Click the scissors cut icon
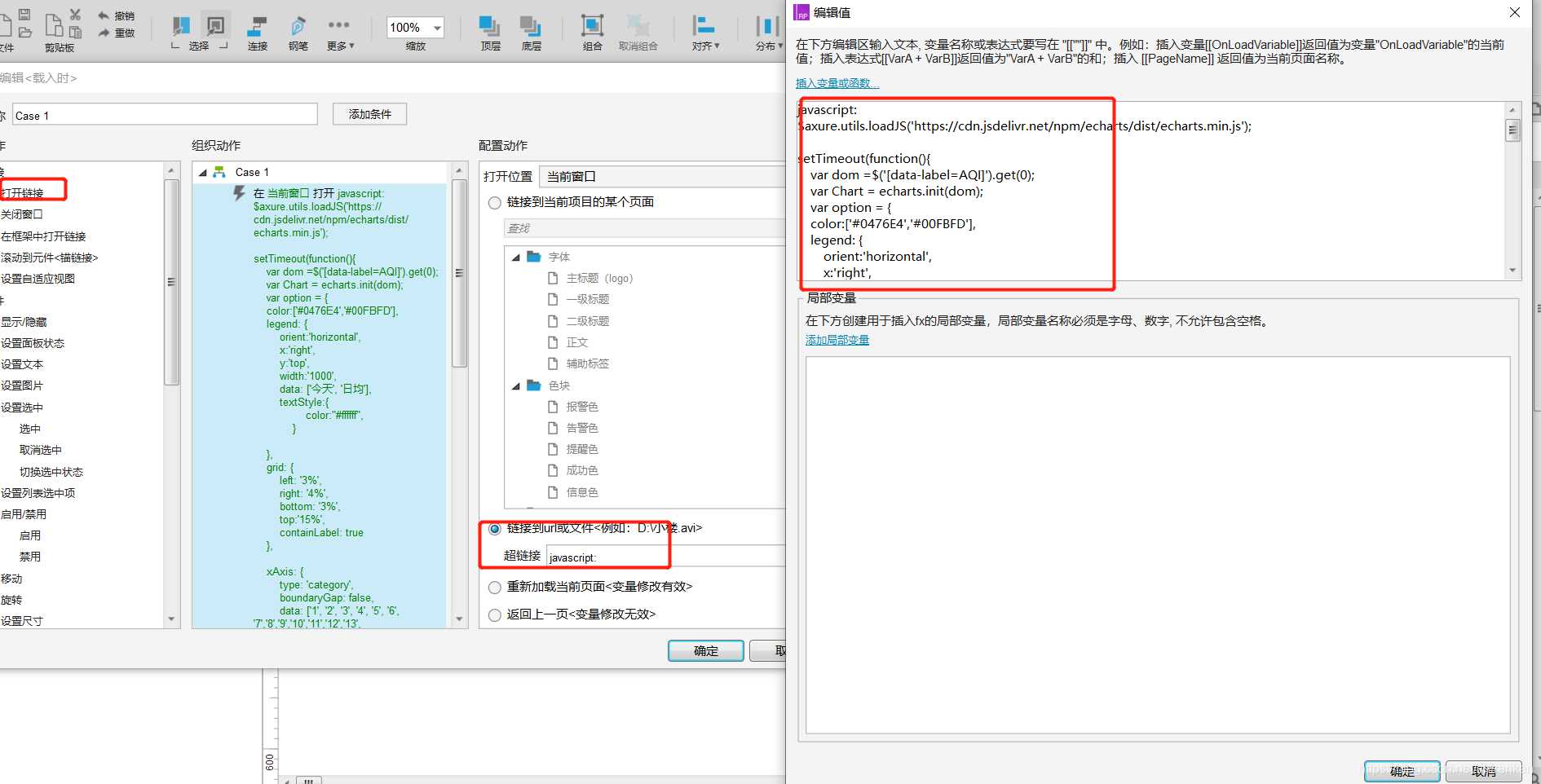Screen dimensions: 1541x784 [75, 15]
